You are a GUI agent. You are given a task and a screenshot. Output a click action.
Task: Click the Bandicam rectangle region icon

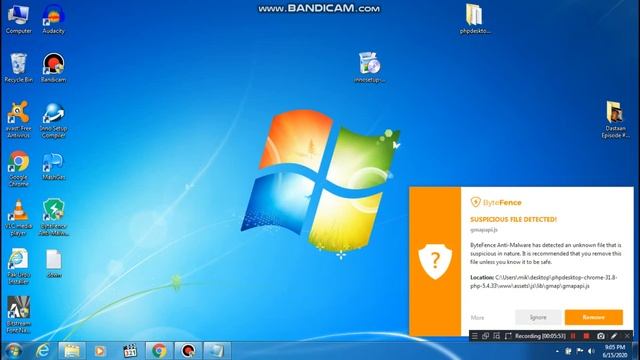(508, 336)
